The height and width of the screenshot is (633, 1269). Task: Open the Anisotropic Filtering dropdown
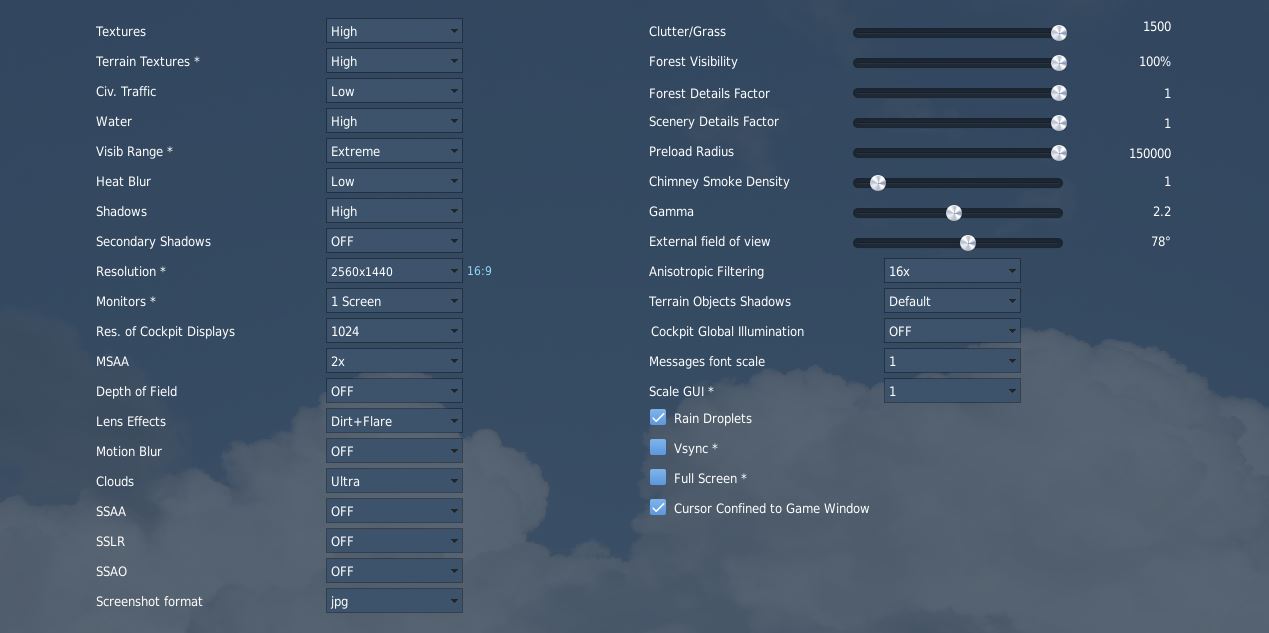click(952, 271)
